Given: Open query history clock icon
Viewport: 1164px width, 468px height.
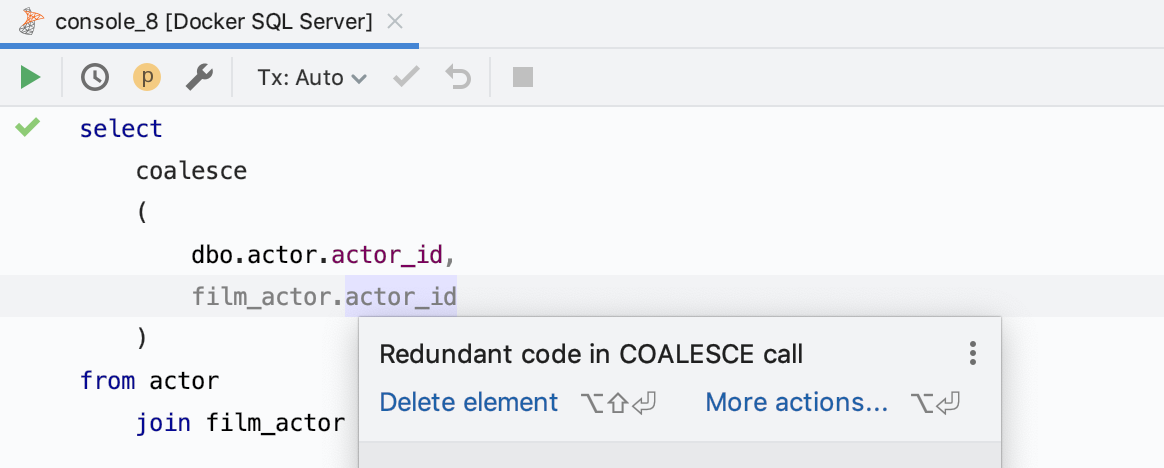Looking at the screenshot, I should point(94,77).
